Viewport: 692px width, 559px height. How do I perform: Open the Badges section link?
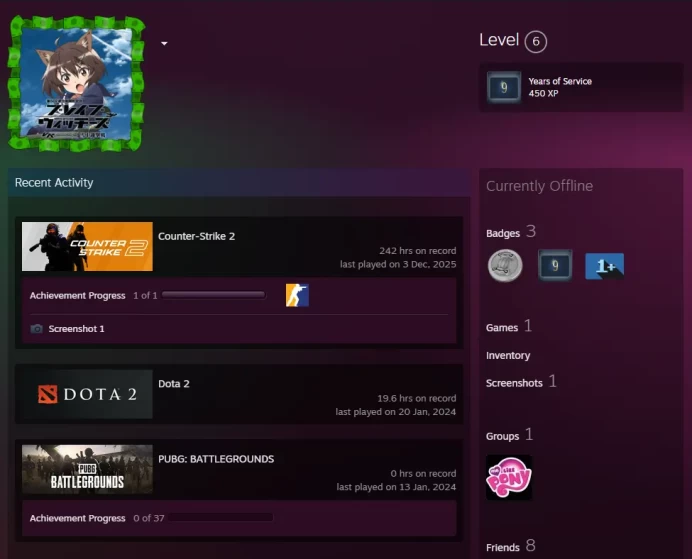511,232
